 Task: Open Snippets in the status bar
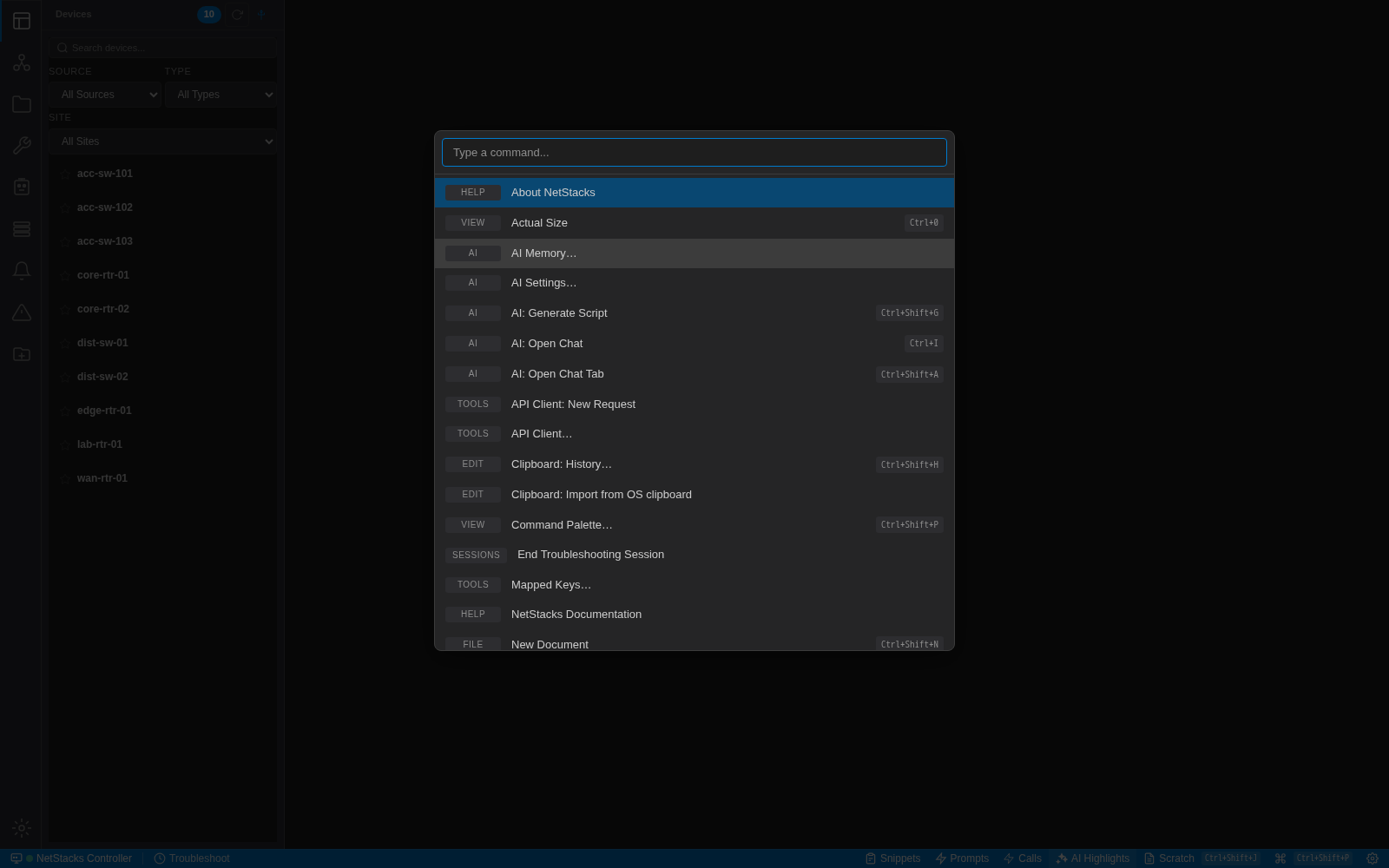coord(892,858)
